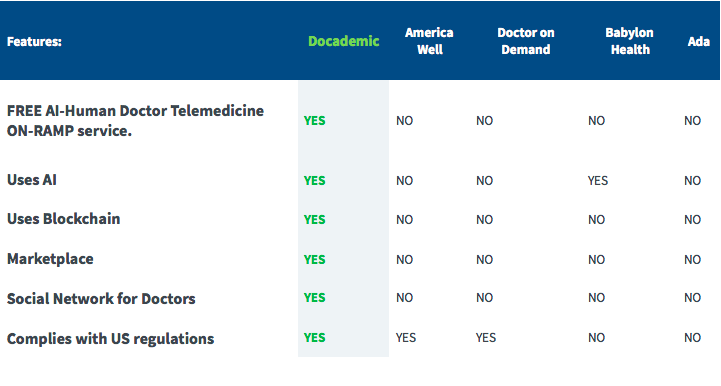This screenshot has height=386, width=721.
Task: Click Doctor on Demand's YES for US regulations
Action: 486,338
